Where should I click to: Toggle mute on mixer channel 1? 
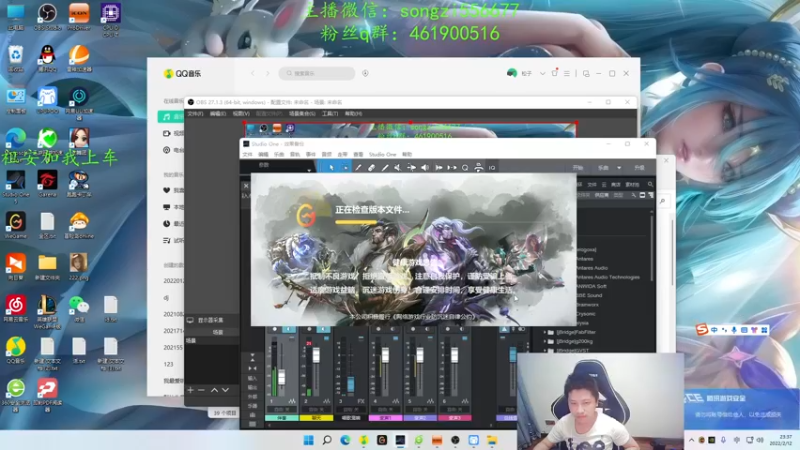(274, 330)
